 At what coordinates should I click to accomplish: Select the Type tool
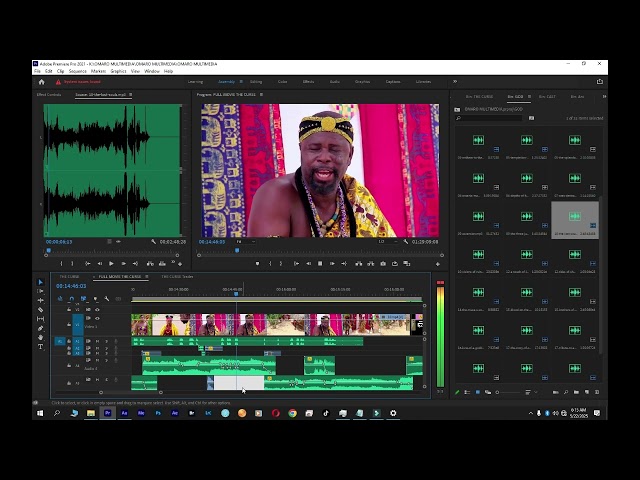(40, 347)
